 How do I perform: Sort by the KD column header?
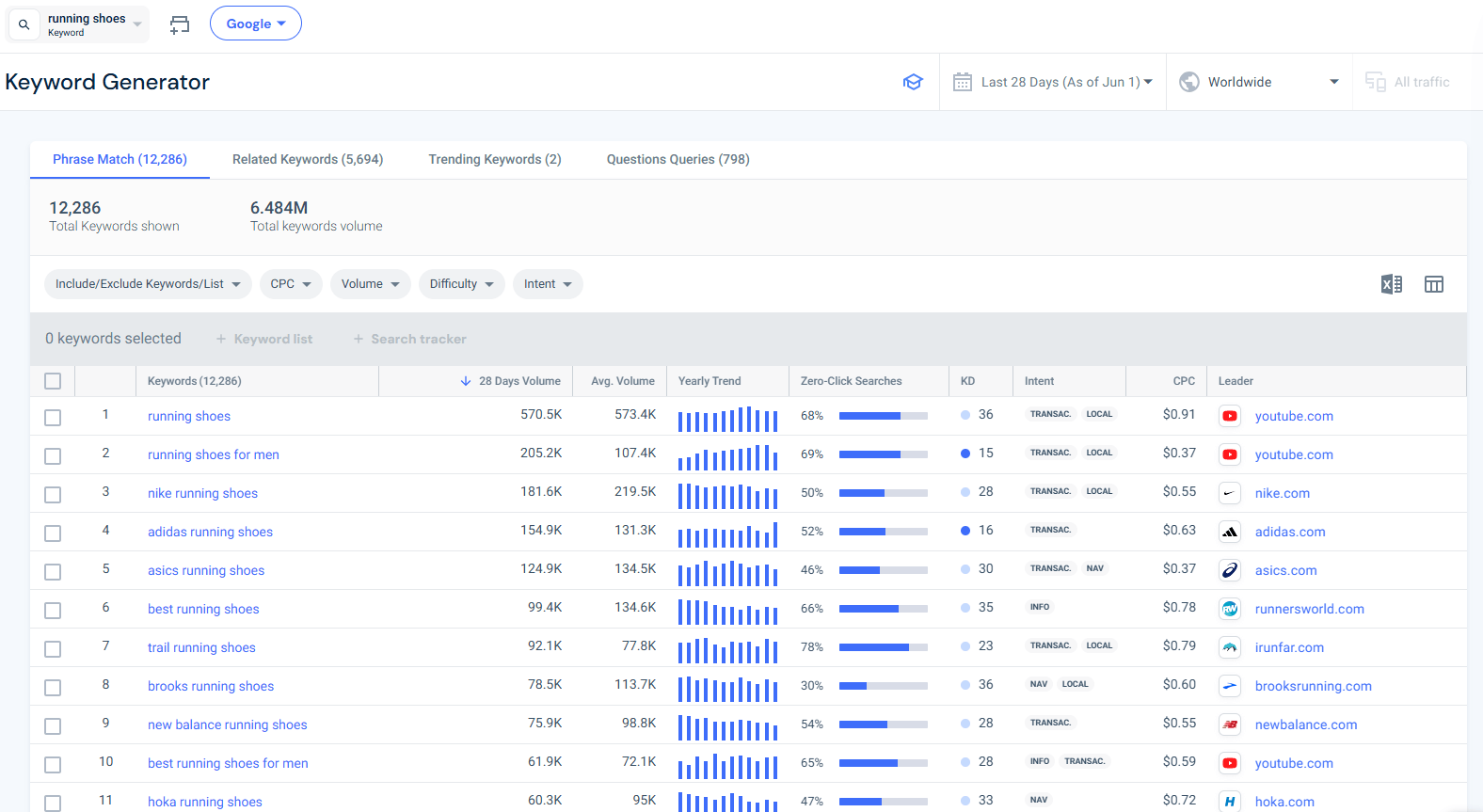(x=967, y=381)
